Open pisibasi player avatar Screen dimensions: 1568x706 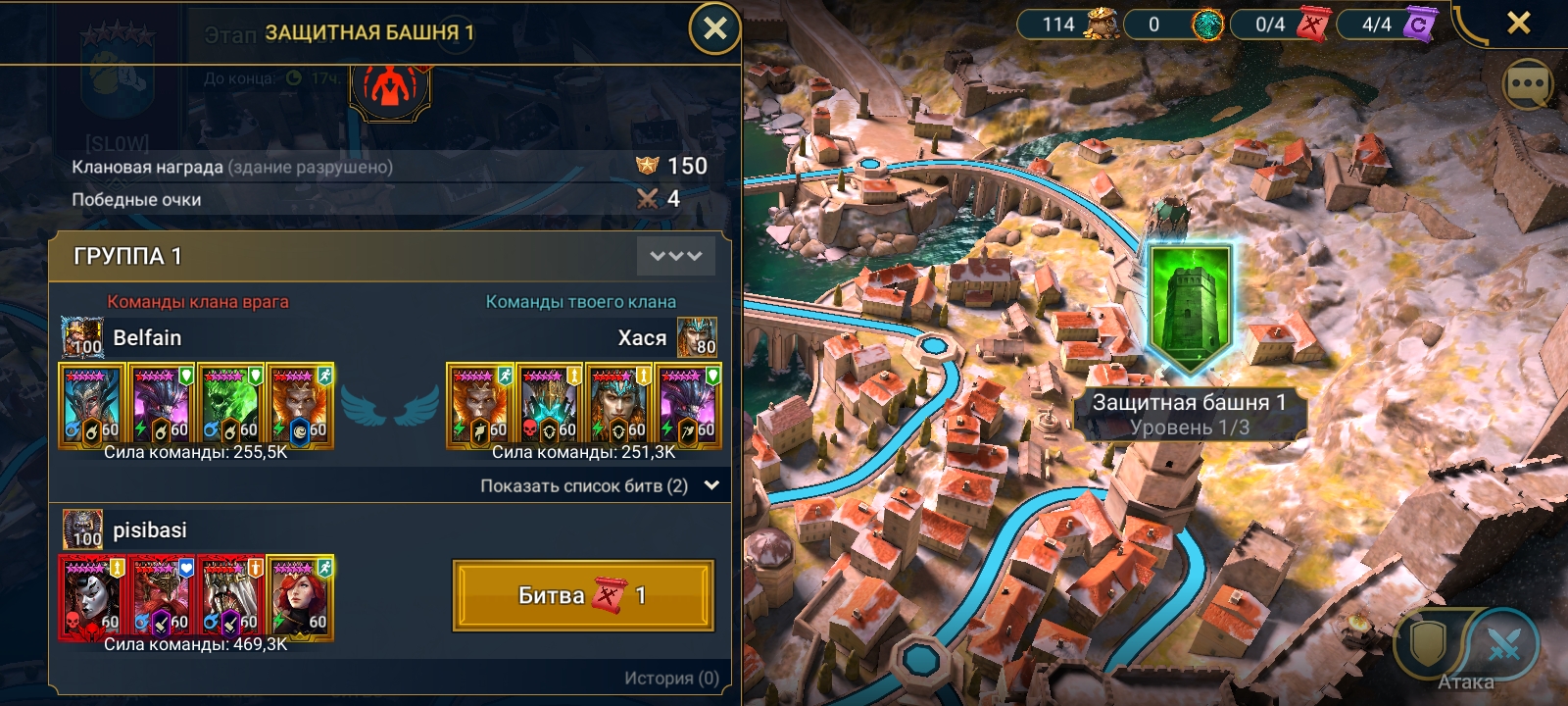(x=82, y=529)
